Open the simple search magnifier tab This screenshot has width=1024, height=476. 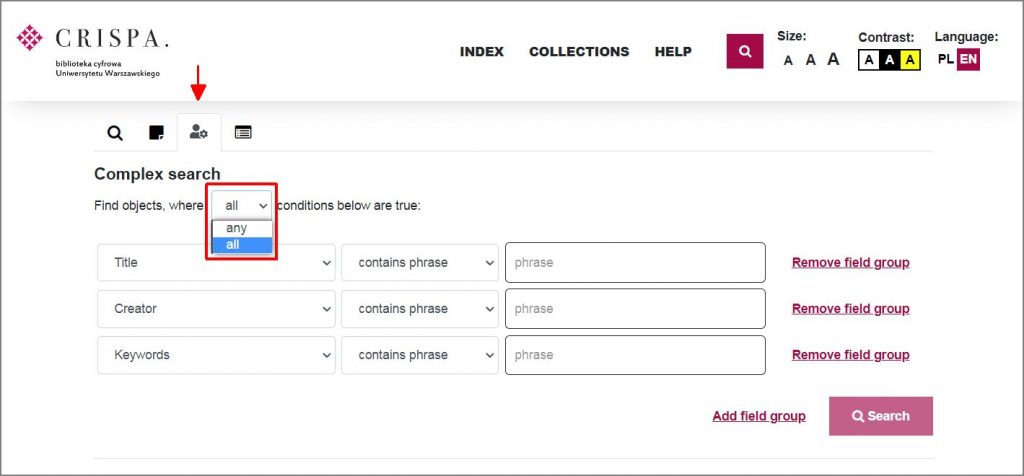coord(115,132)
